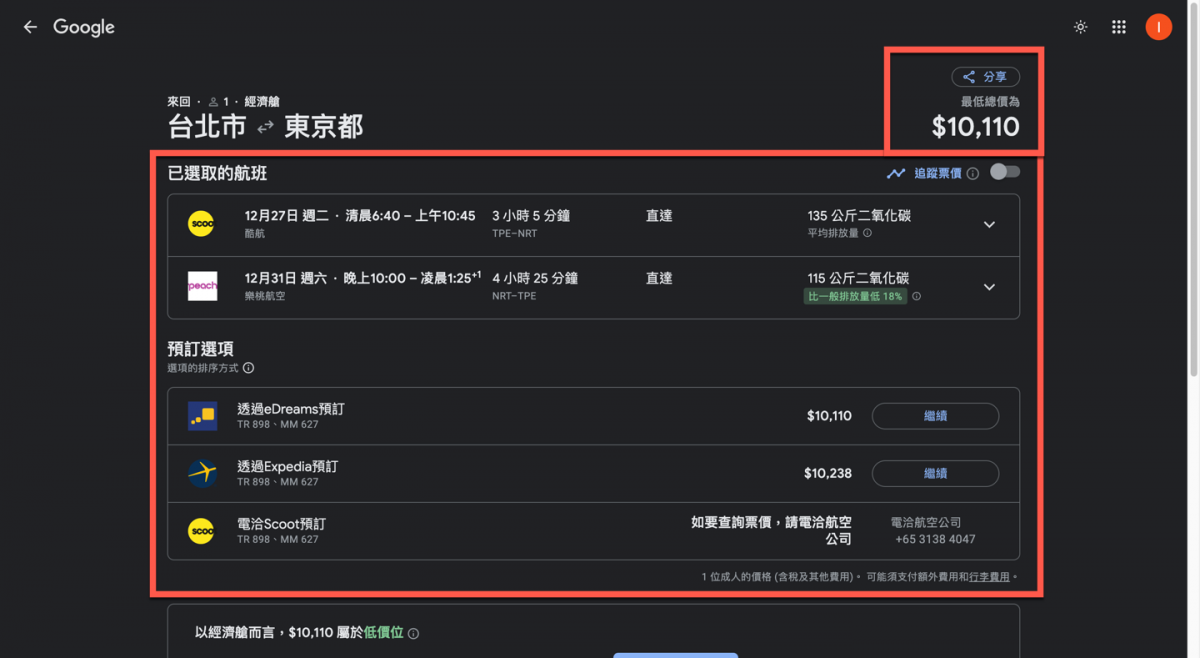Open the Google apps grid
1200x658 pixels.
pos(1119,27)
